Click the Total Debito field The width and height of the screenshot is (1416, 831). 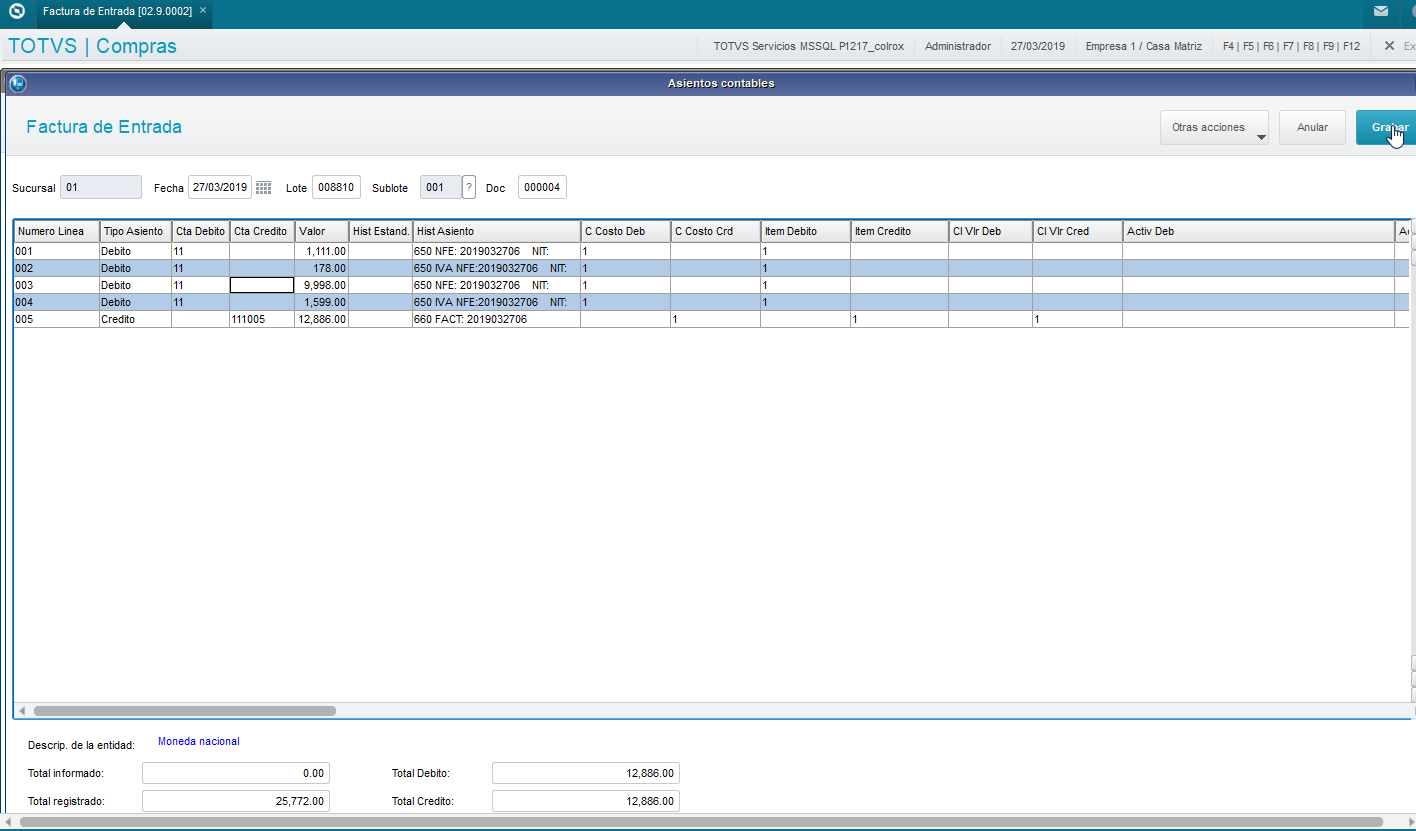(586, 773)
